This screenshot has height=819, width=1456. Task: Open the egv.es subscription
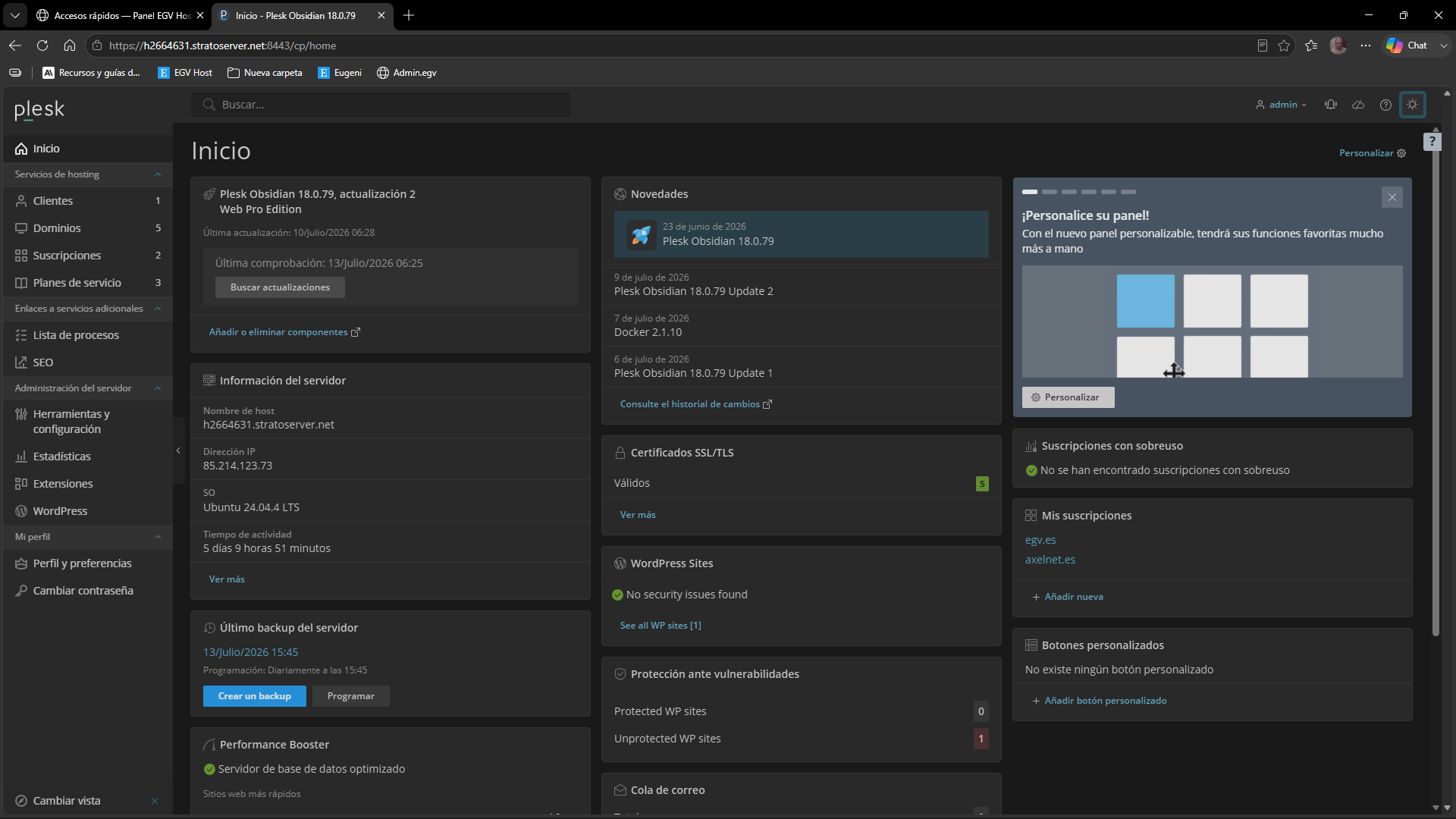pyautogui.click(x=1040, y=540)
